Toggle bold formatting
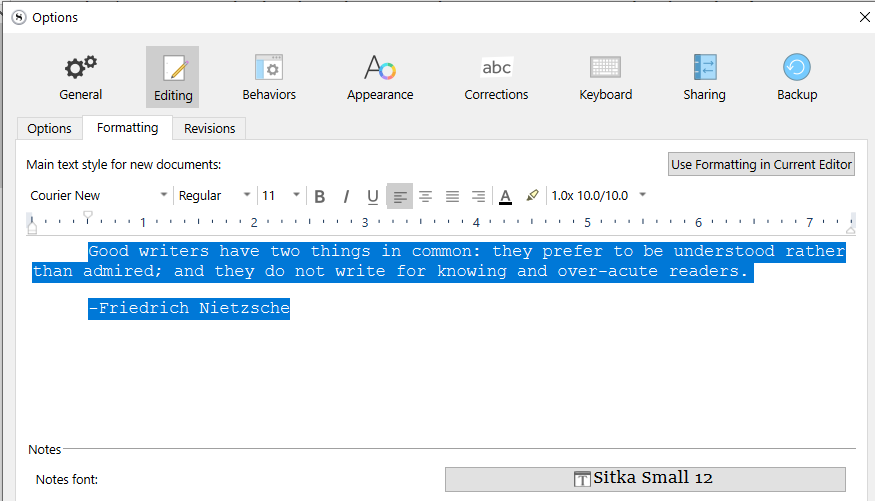This screenshot has height=501, width=875. [x=320, y=196]
